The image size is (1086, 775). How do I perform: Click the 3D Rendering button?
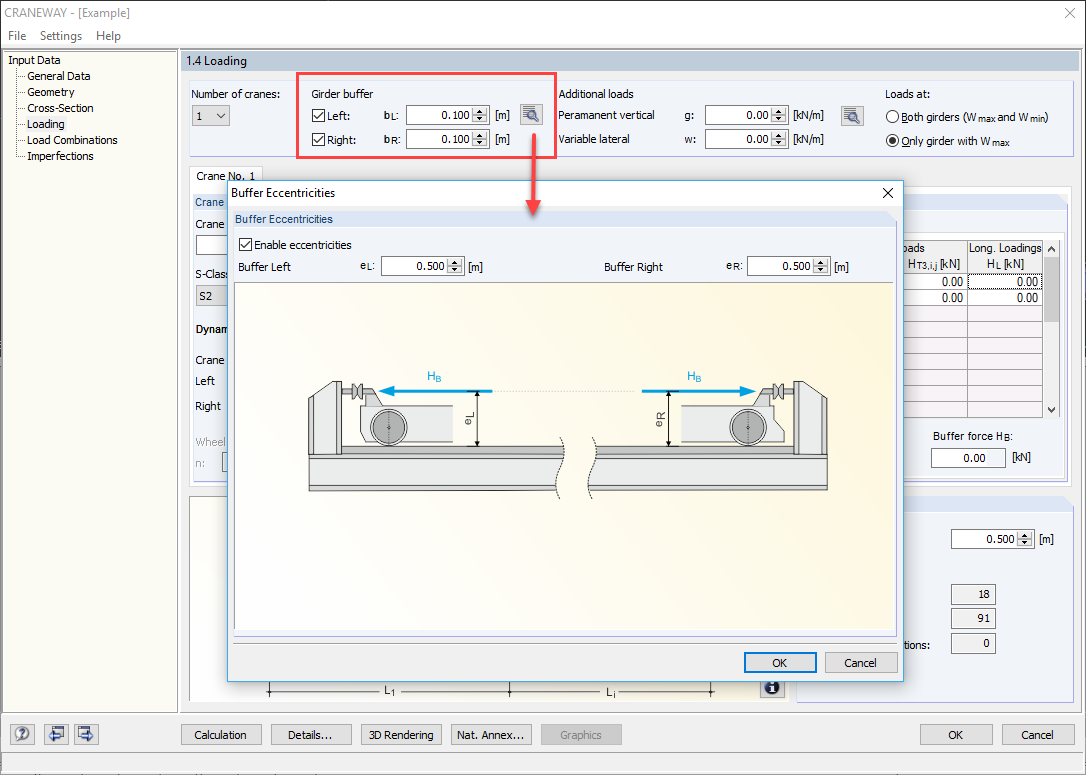tap(401, 735)
